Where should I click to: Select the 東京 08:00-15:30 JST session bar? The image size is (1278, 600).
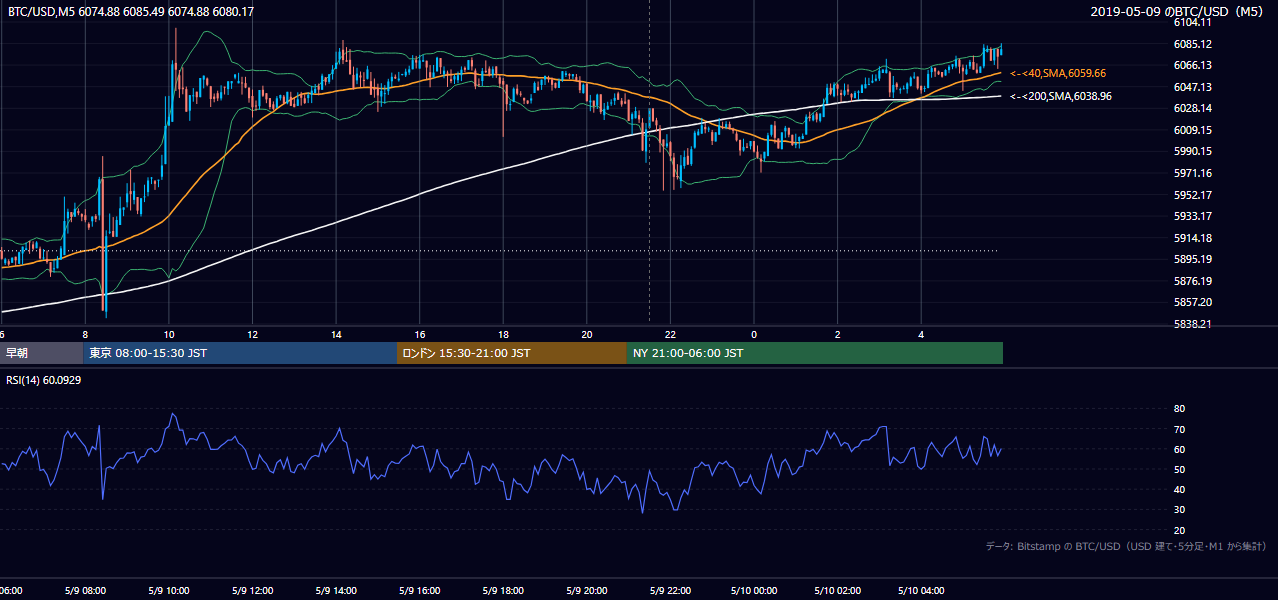point(240,353)
